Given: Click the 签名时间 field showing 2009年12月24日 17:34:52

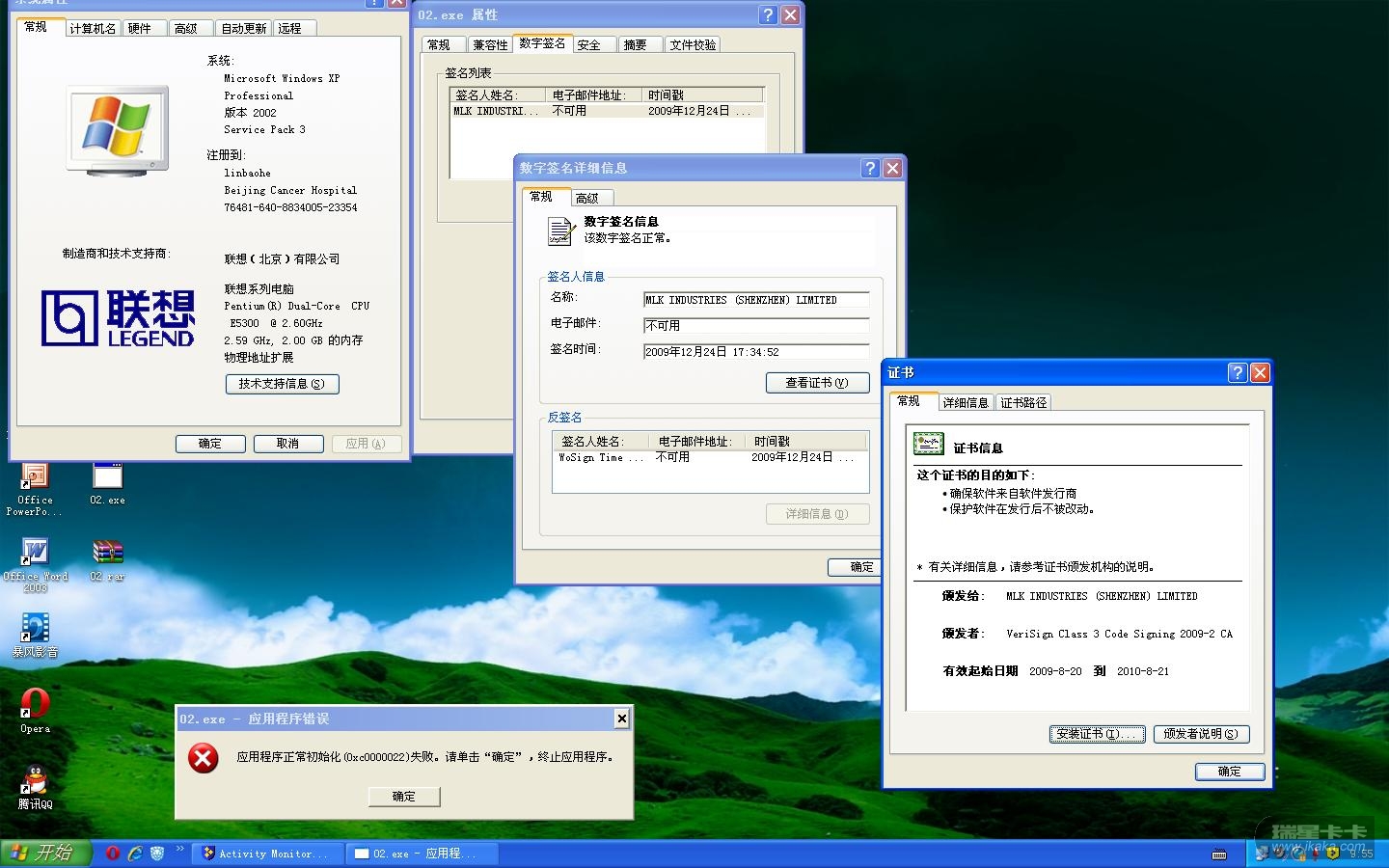Looking at the screenshot, I should coord(756,352).
